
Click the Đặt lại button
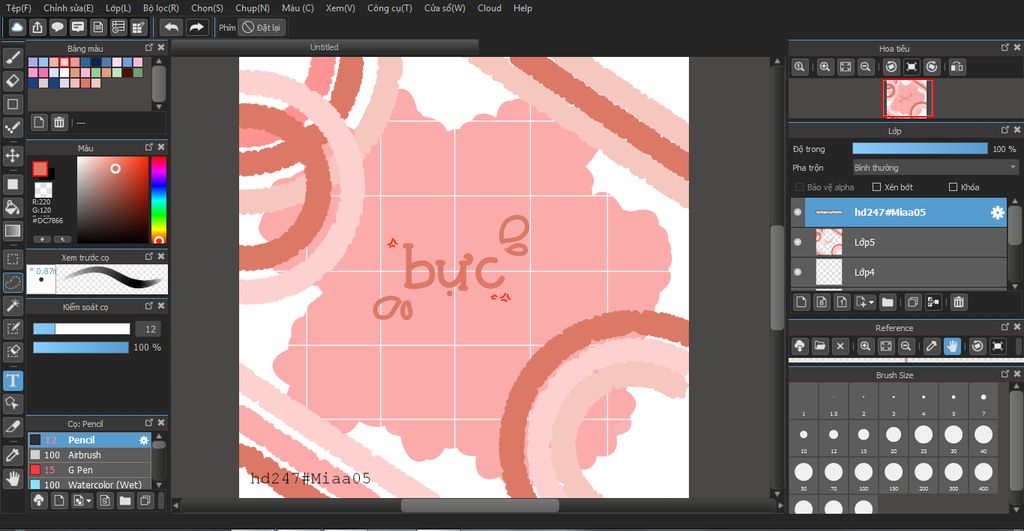coord(262,27)
